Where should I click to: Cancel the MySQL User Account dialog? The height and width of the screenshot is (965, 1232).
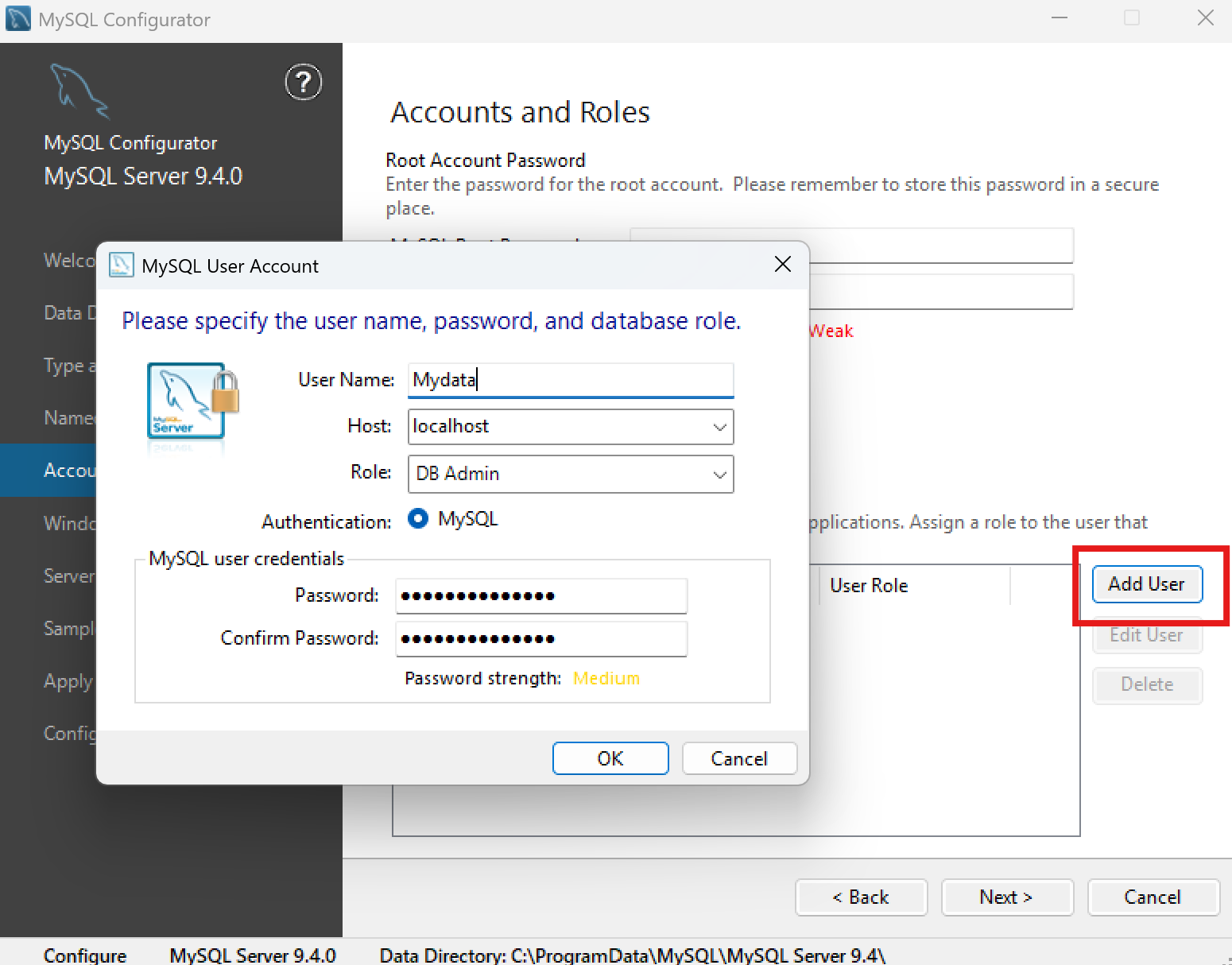coord(739,758)
